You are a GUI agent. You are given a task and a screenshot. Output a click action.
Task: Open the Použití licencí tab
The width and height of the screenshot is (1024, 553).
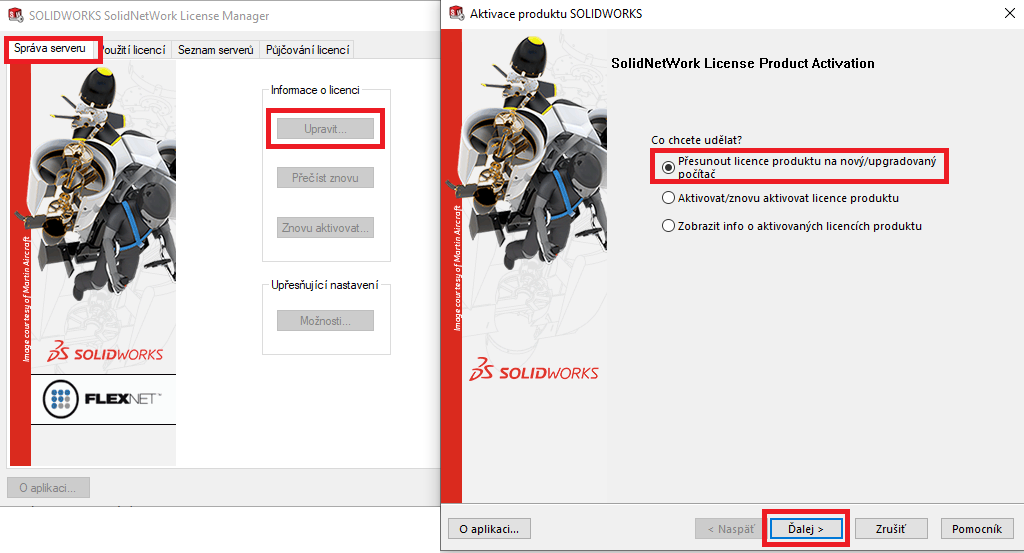pos(135,50)
